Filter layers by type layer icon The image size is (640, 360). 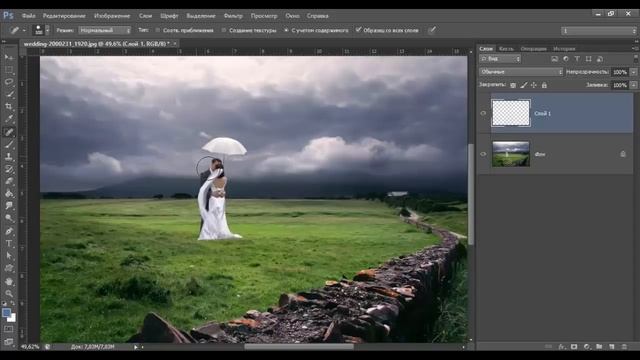(x=577, y=59)
